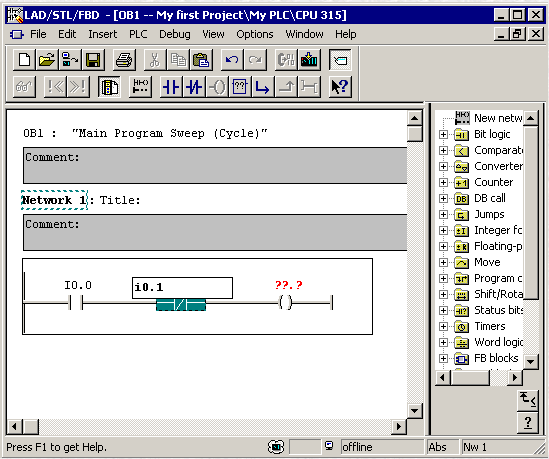Viewport: 549px width, 459px height.
Task: Open the PLC menu
Action: coord(138,34)
